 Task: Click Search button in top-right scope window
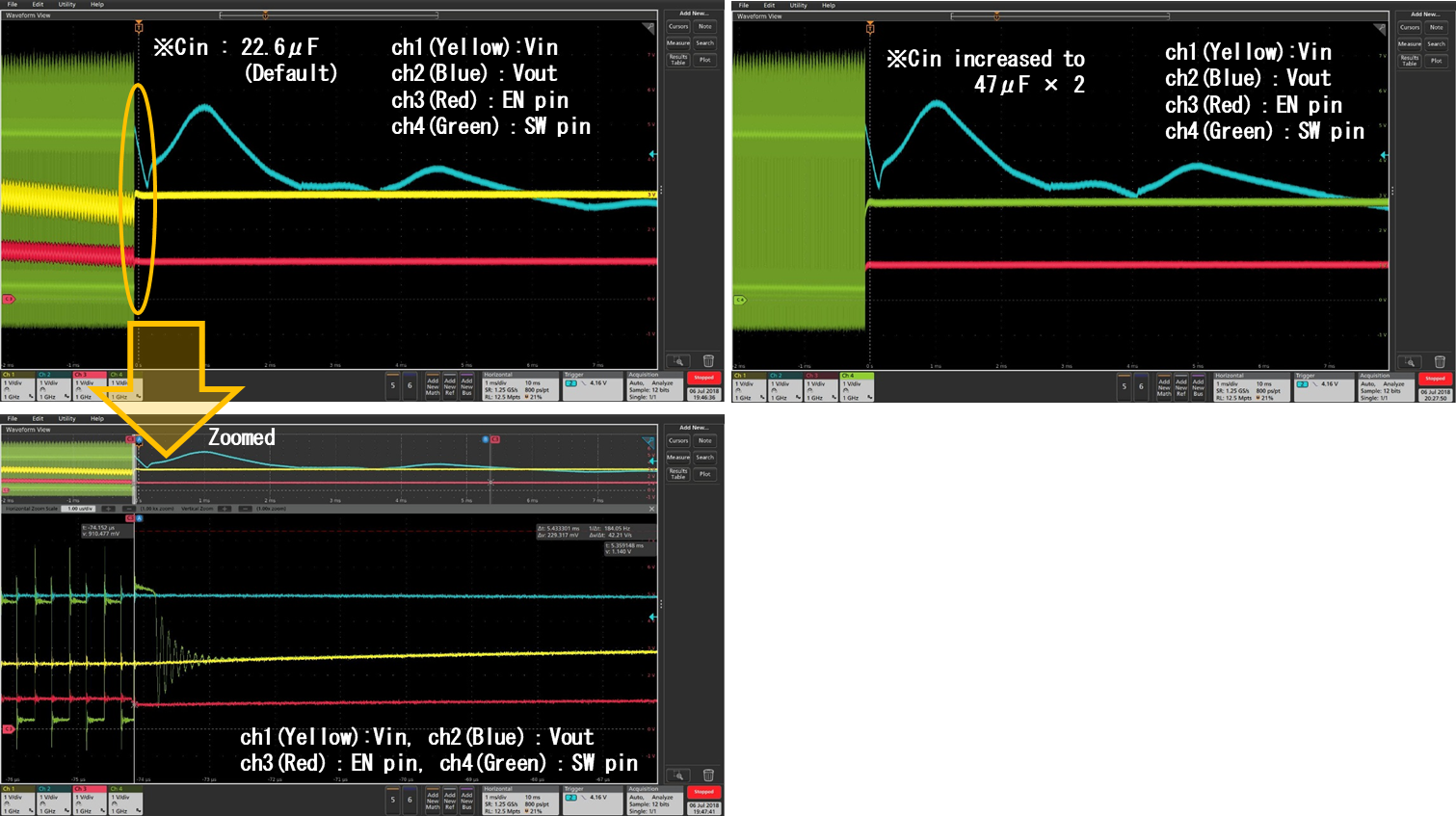[x=1437, y=43]
